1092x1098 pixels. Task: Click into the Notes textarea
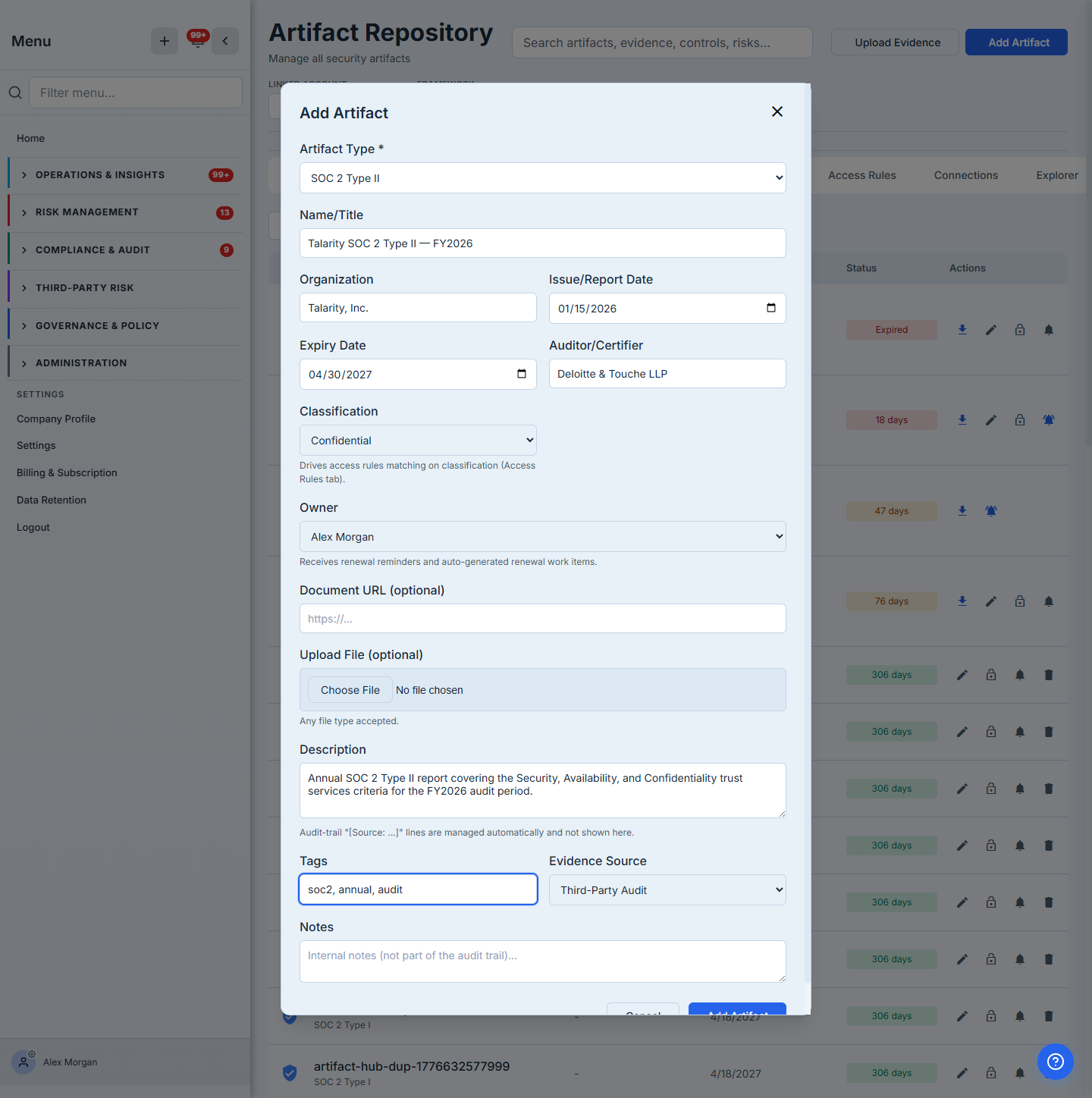coord(543,962)
